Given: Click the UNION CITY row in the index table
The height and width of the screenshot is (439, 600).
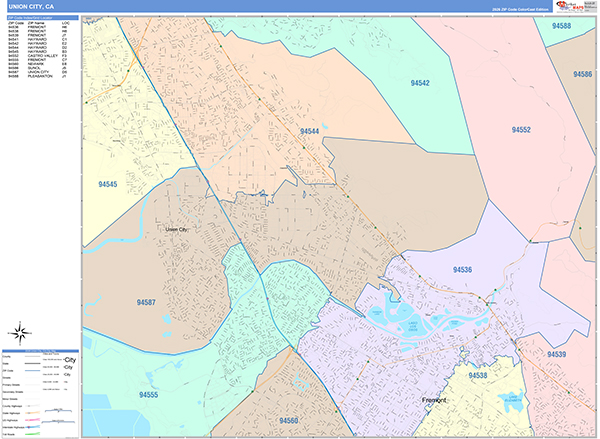Looking at the screenshot, I should click(x=38, y=72).
